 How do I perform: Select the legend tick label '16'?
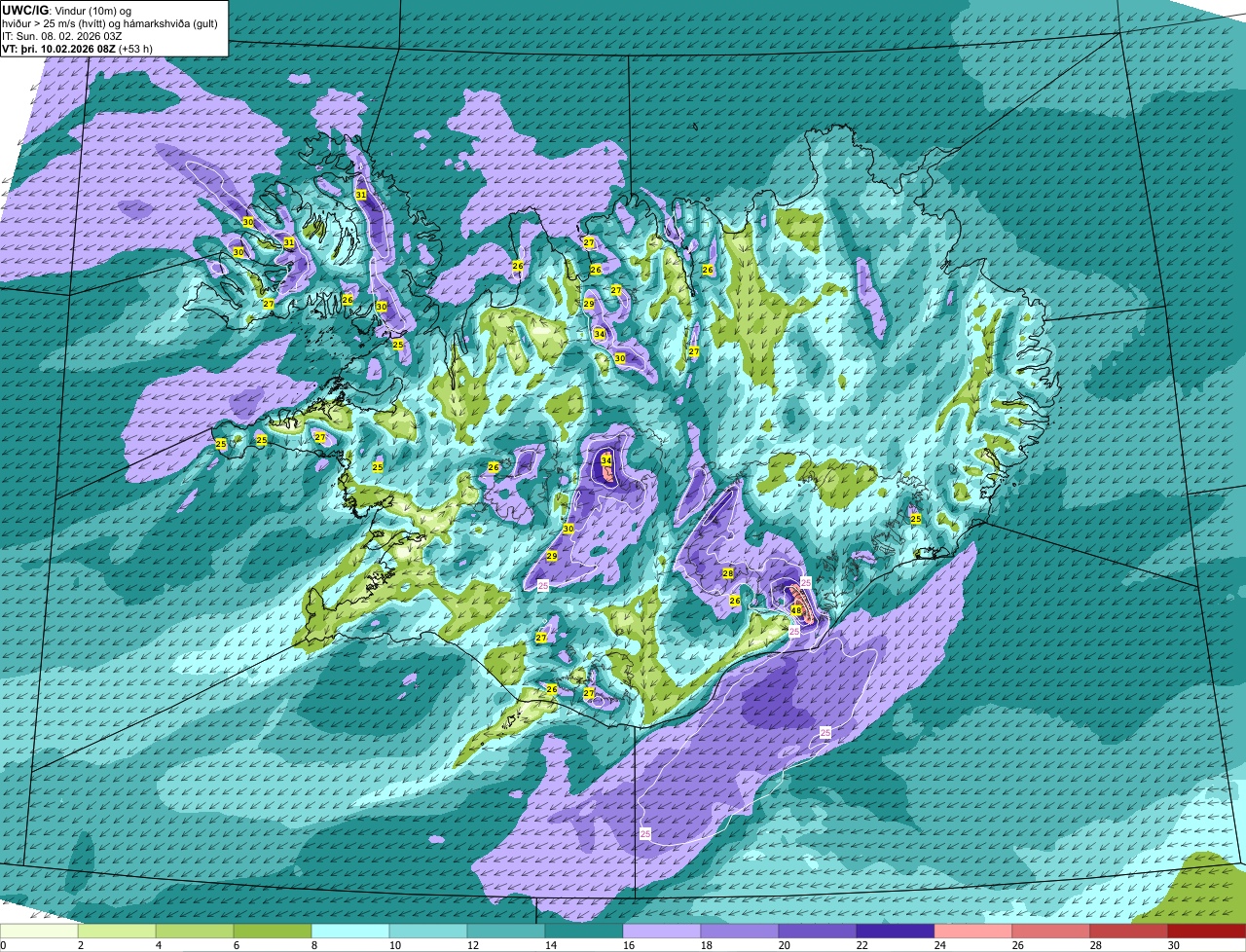[x=628, y=945]
